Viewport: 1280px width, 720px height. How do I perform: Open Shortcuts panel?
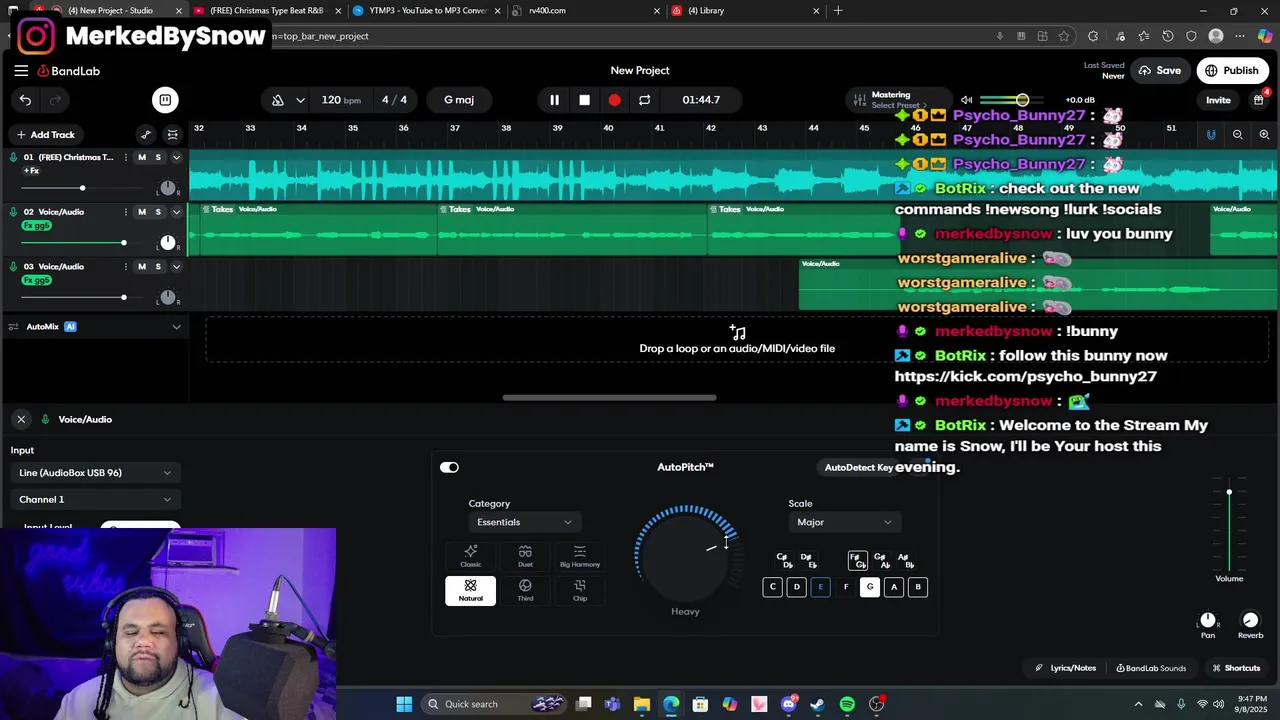point(1236,668)
